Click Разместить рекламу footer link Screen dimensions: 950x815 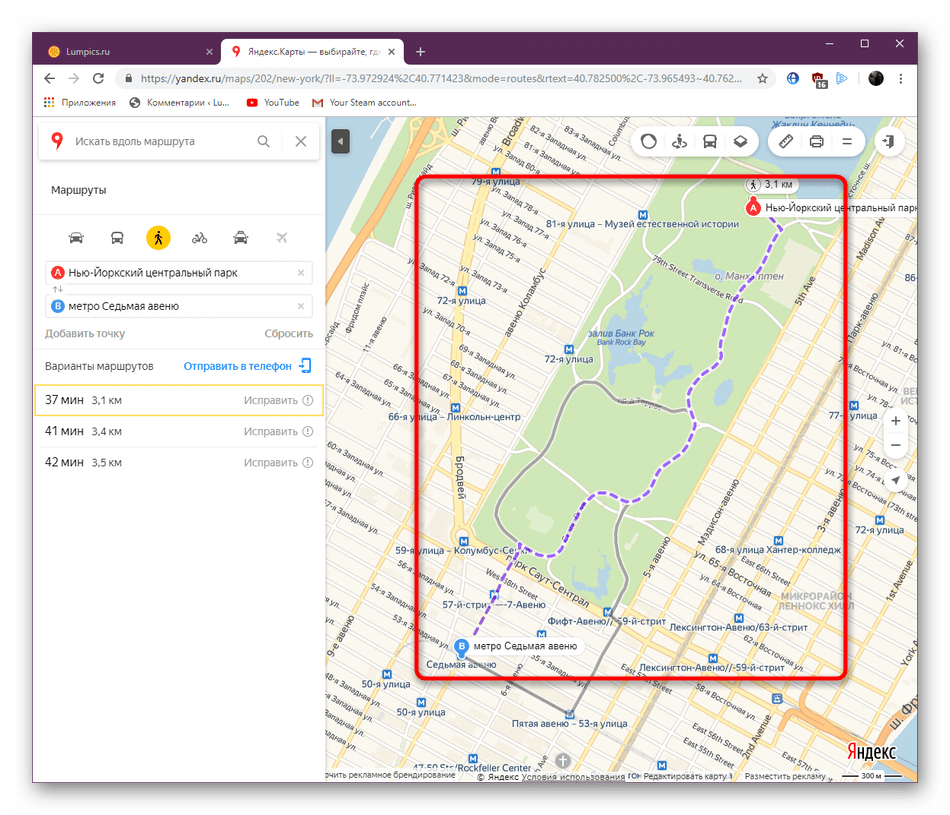pos(785,776)
